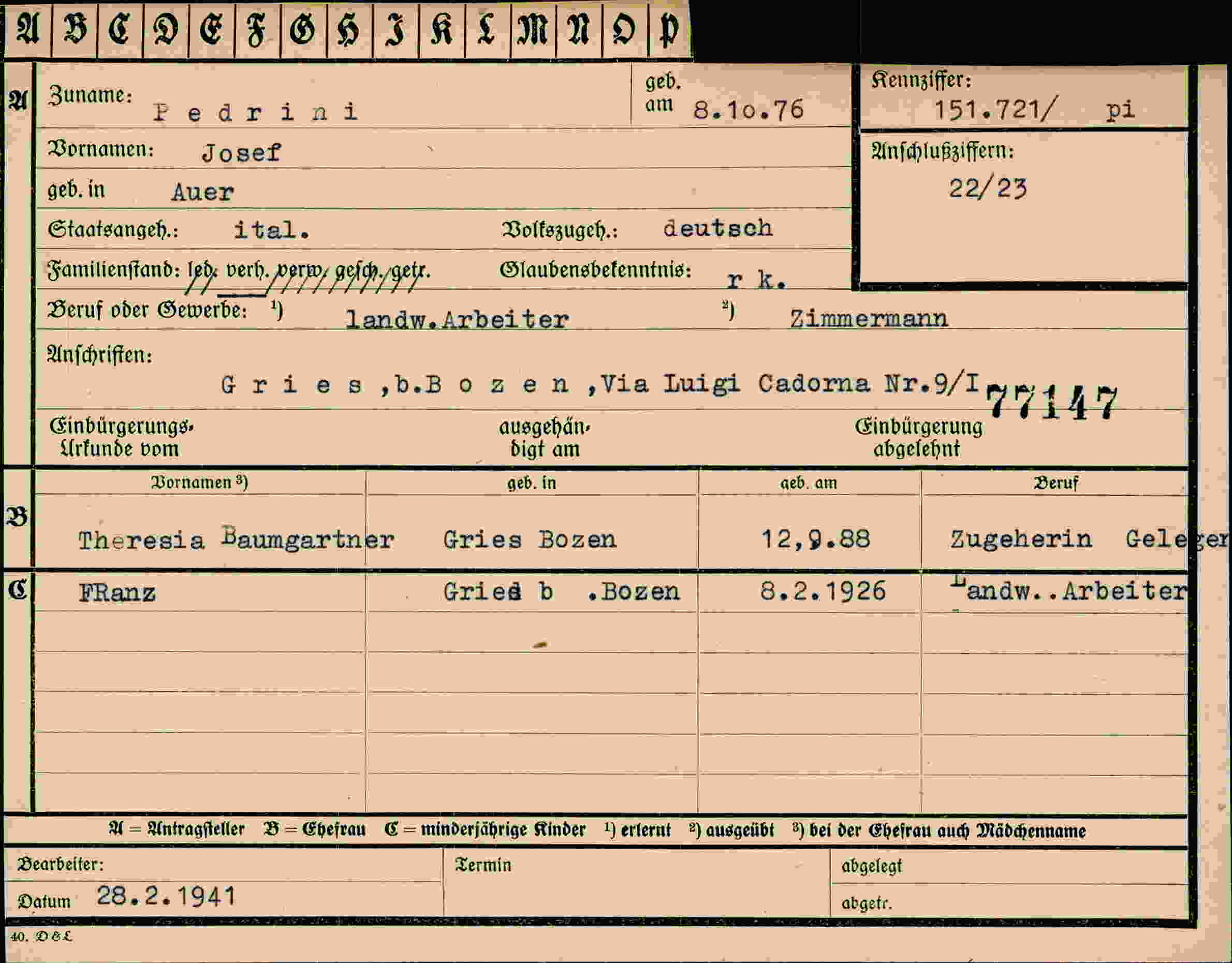Select the index tab letter M
The height and width of the screenshot is (963, 1232).
tap(534, 30)
